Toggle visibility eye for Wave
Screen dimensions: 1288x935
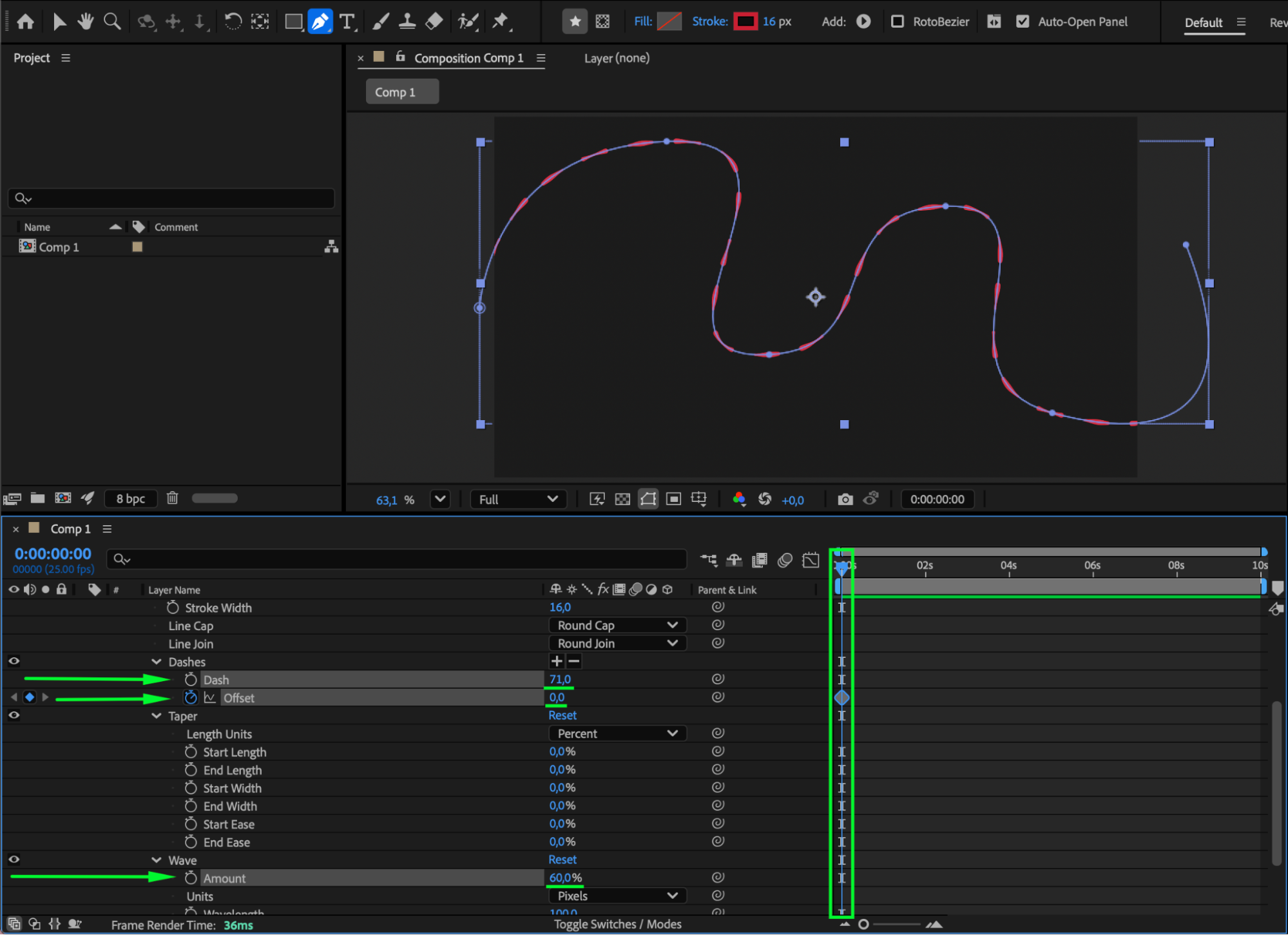pyautogui.click(x=14, y=860)
